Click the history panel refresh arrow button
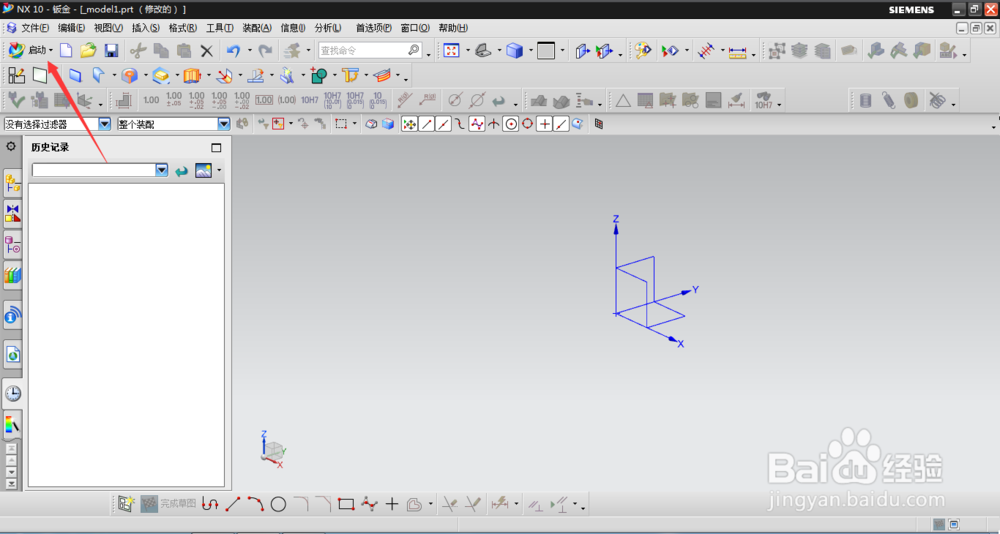This screenshot has height=534, width=1000. click(x=182, y=170)
